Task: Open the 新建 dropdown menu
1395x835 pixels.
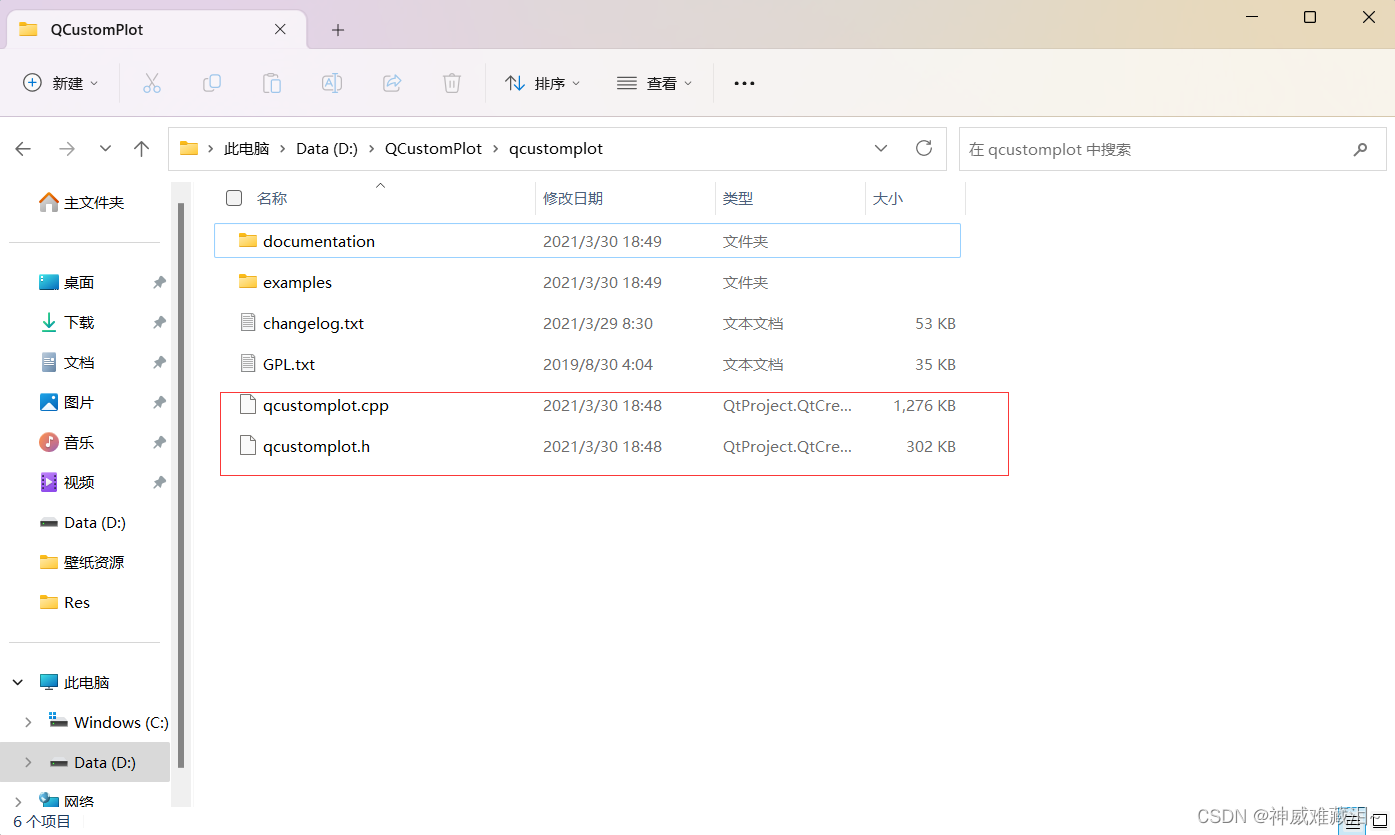Action: [61, 83]
